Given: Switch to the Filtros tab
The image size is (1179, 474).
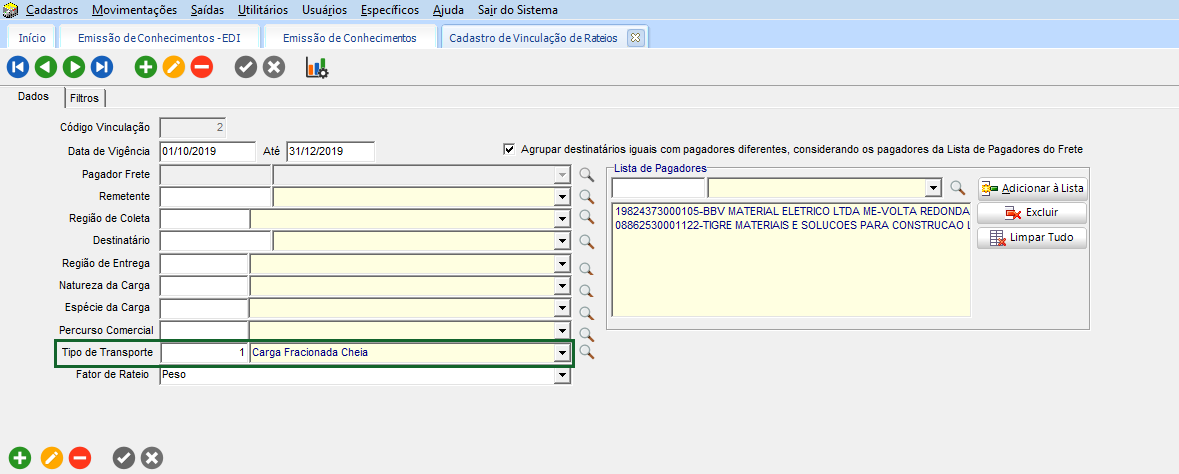Looking at the screenshot, I should (85, 98).
